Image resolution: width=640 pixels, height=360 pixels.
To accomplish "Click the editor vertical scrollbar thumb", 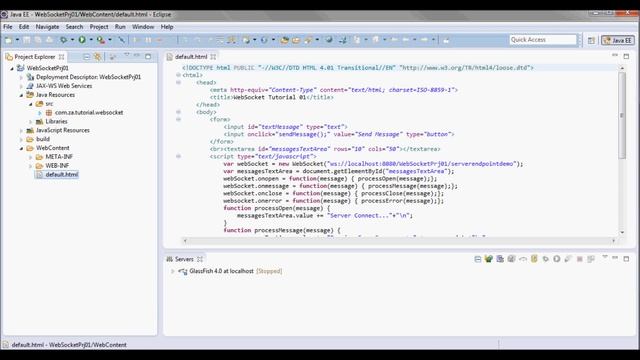I will pos(622,116).
